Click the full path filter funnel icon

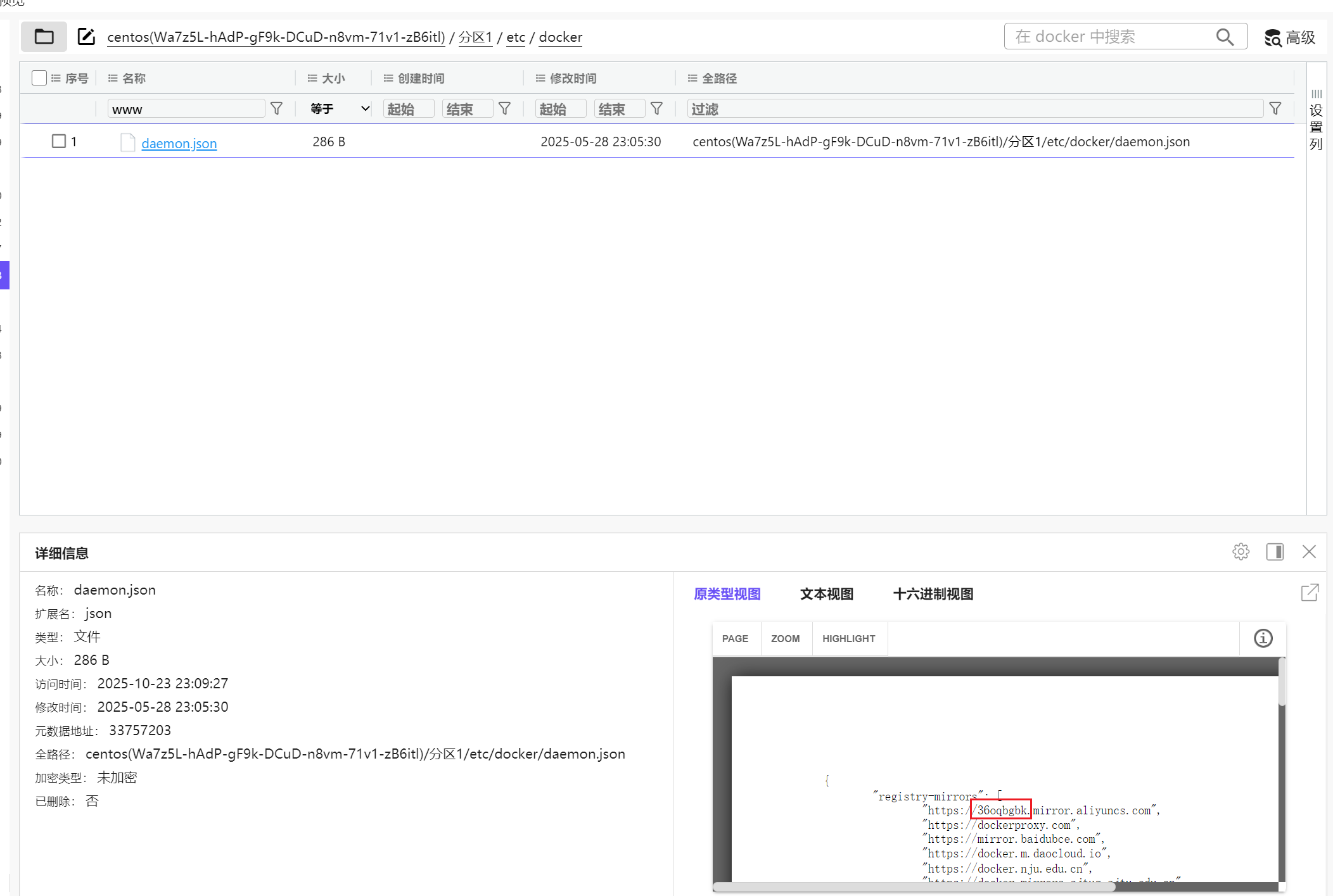coord(1275,109)
